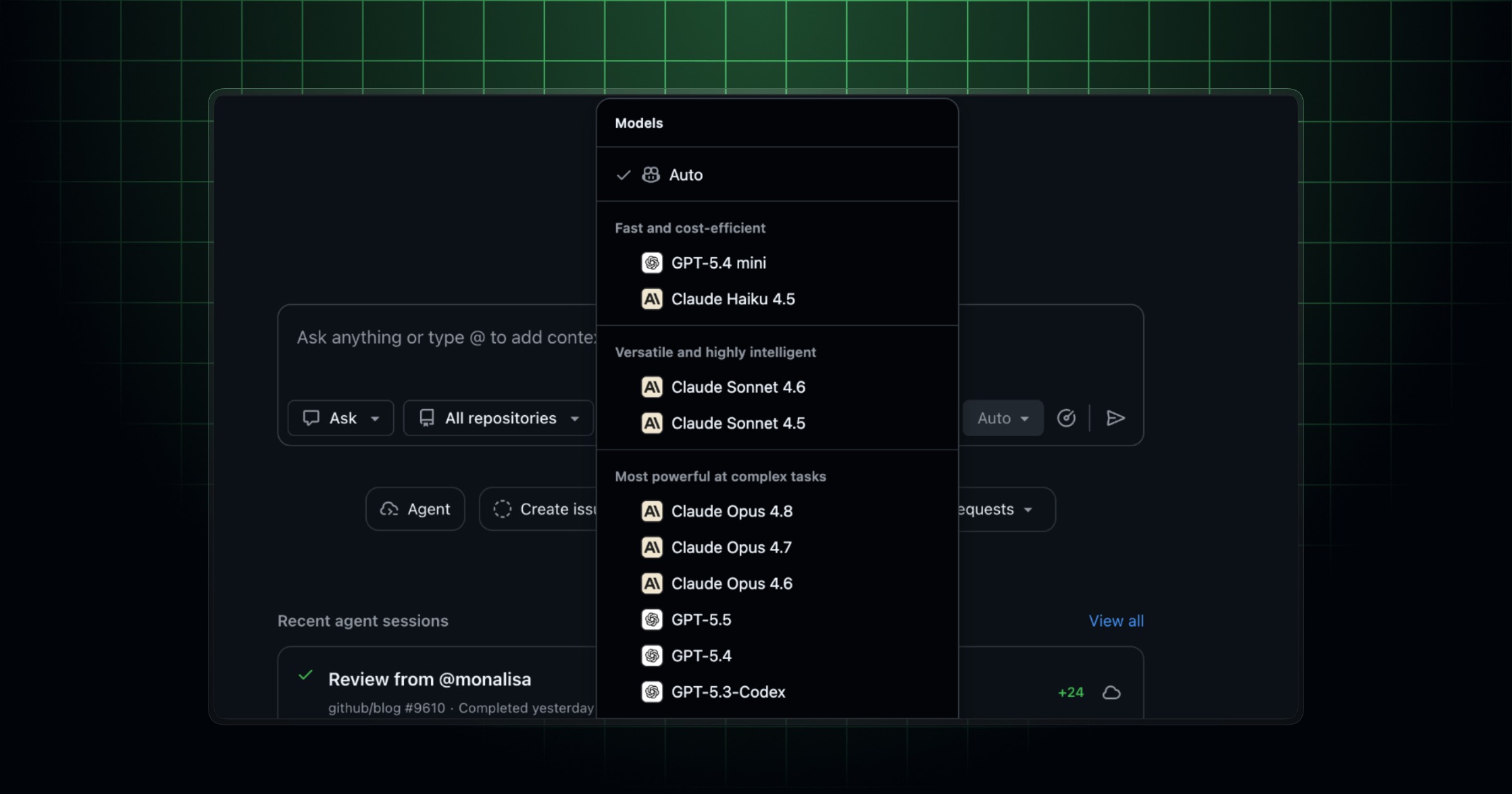Click the repository icon in All repositories
Screen dimensions: 1512x794
click(427, 418)
